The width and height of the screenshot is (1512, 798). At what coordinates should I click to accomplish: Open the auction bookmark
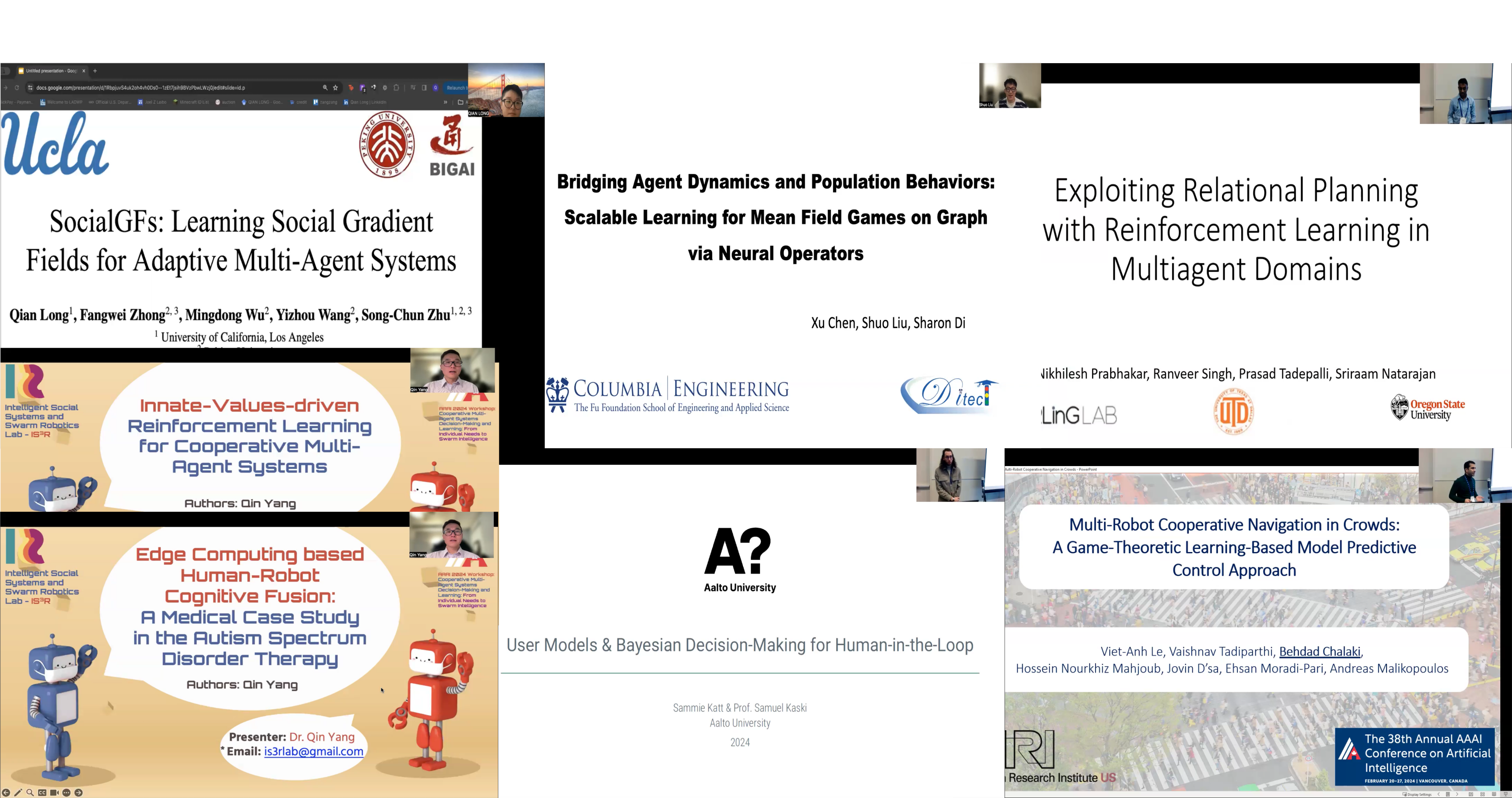[x=225, y=102]
